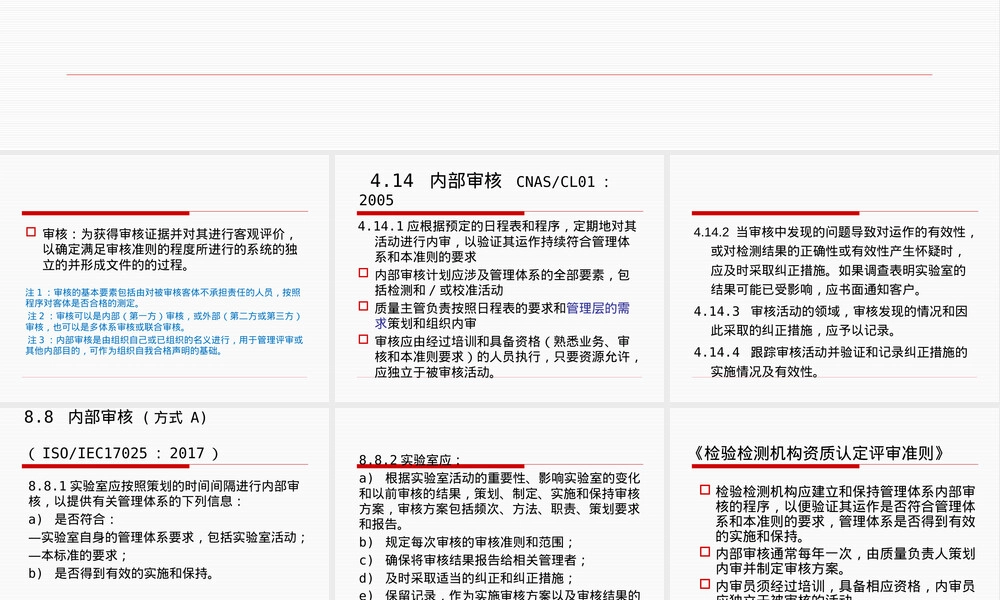Open the 8.8 内部审核 (方式A) slide
This screenshot has height=600, width=1000.
click(x=165, y=504)
